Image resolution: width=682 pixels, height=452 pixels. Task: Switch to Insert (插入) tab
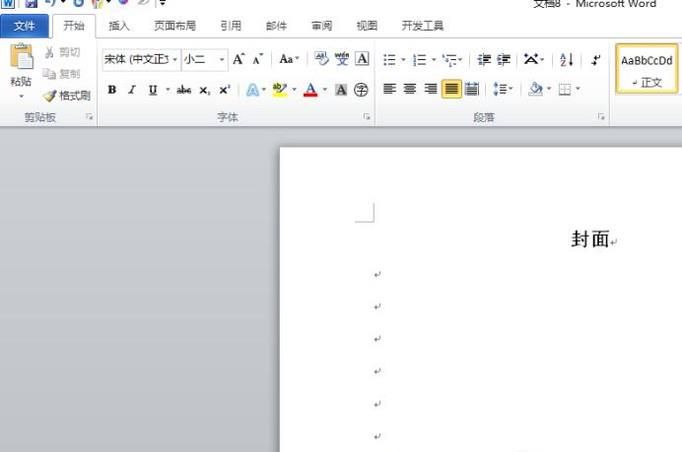119,26
